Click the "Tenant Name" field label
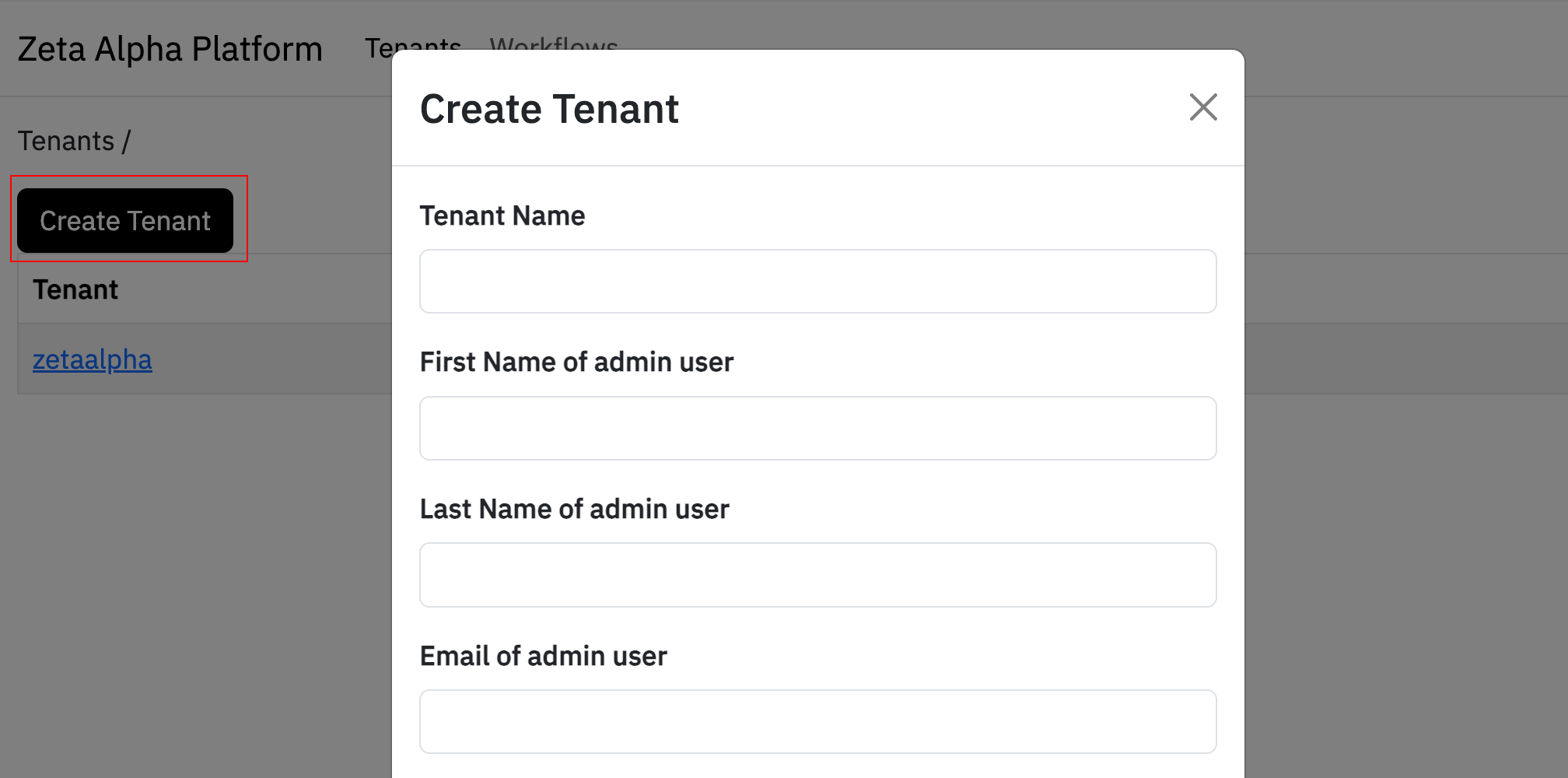1568x778 pixels. [502, 216]
